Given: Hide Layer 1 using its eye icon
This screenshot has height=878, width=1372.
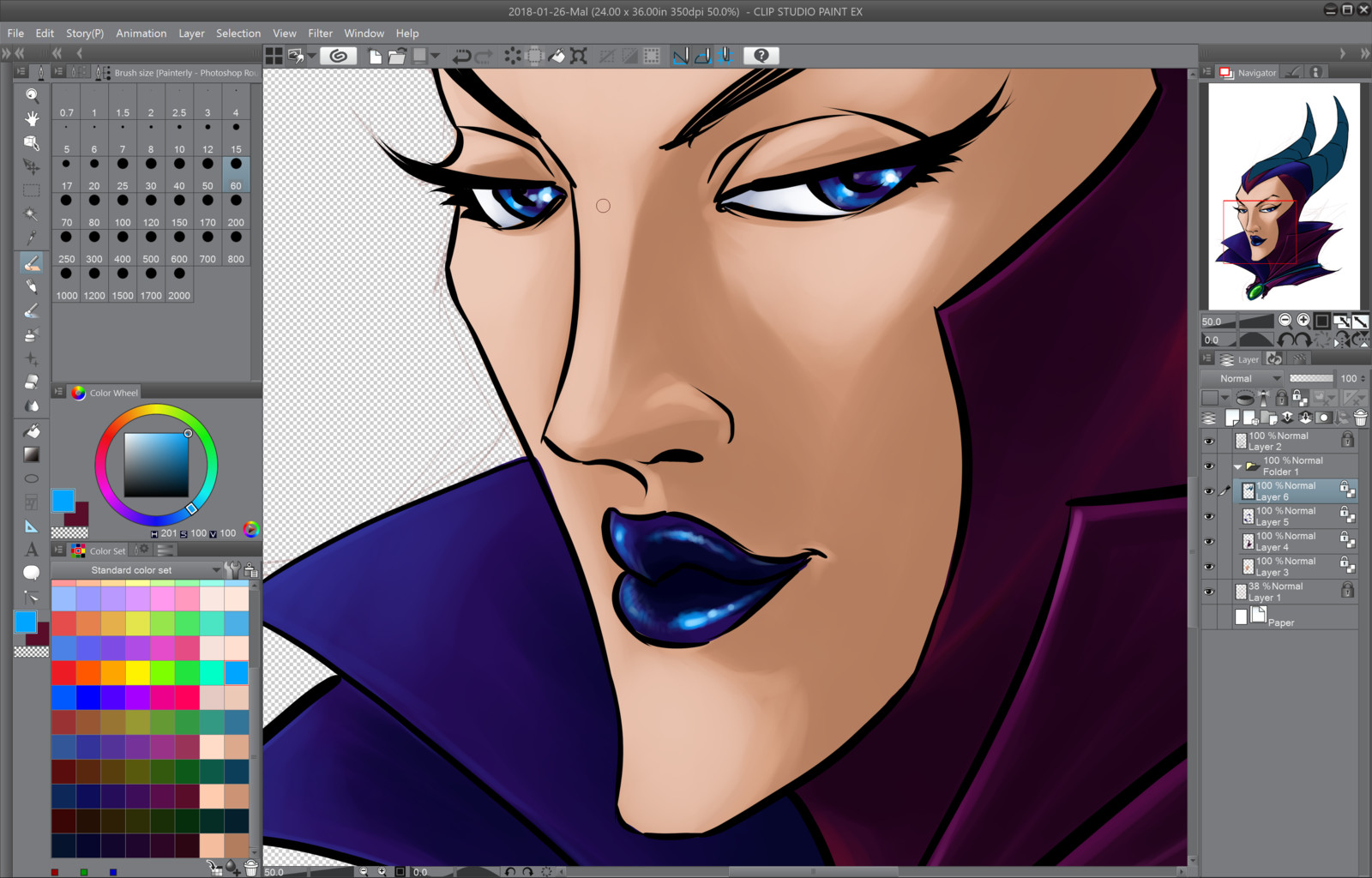Looking at the screenshot, I should pyautogui.click(x=1209, y=592).
